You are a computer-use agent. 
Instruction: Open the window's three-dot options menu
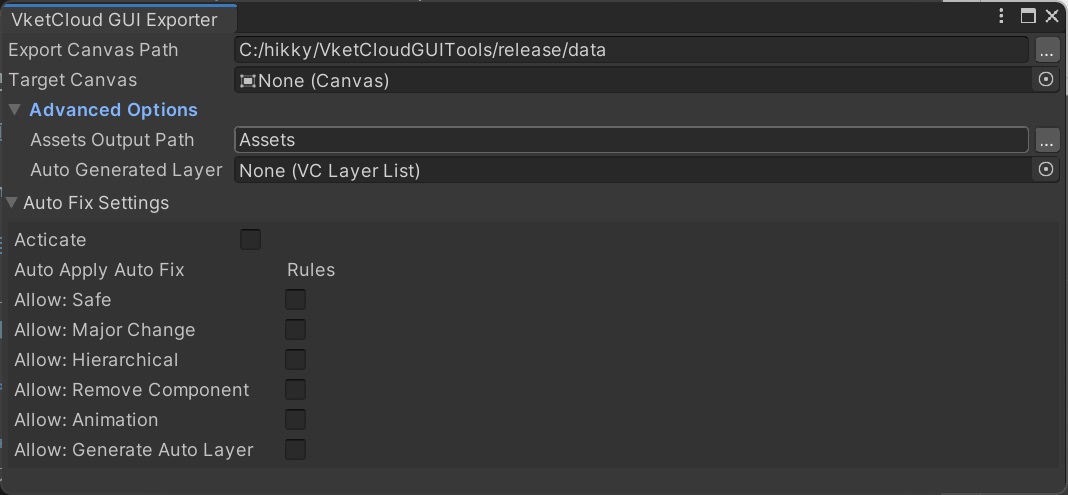pyautogui.click(x=1002, y=16)
